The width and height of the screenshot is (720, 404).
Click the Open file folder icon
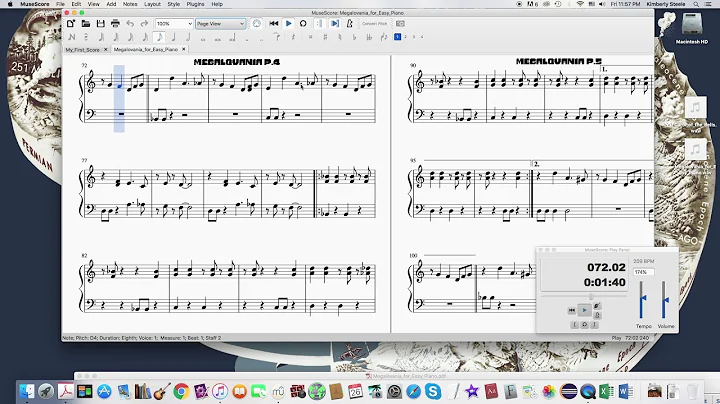pos(86,23)
